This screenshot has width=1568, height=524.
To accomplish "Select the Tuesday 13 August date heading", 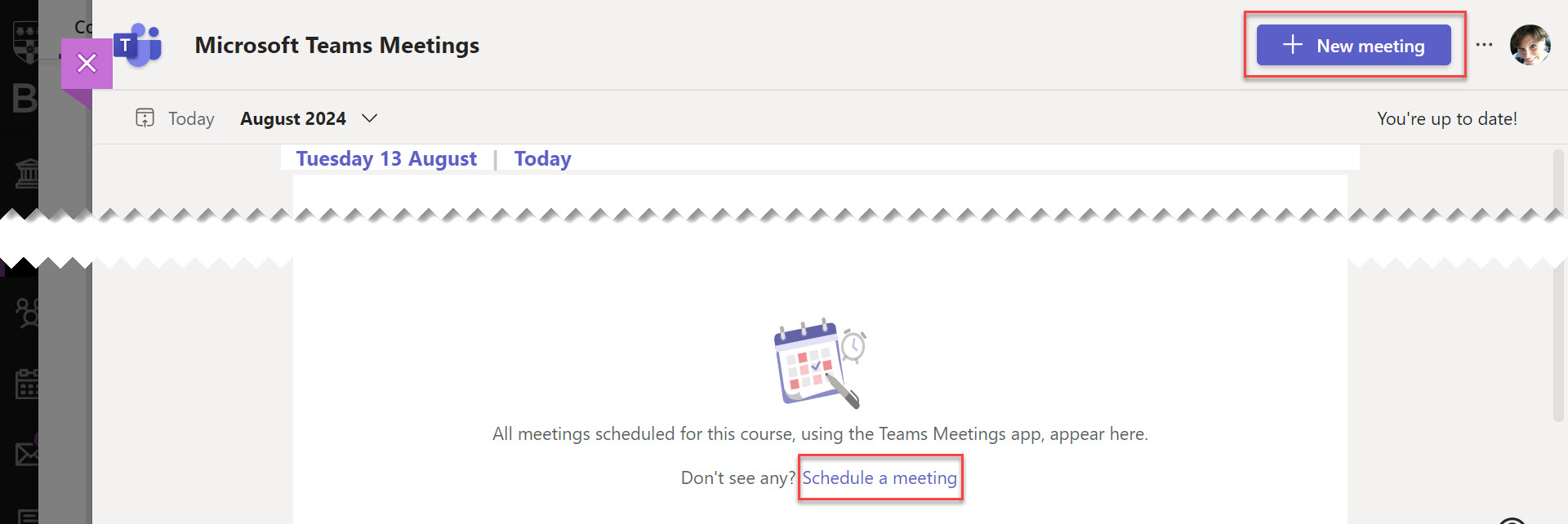I will tap(386, 158).
